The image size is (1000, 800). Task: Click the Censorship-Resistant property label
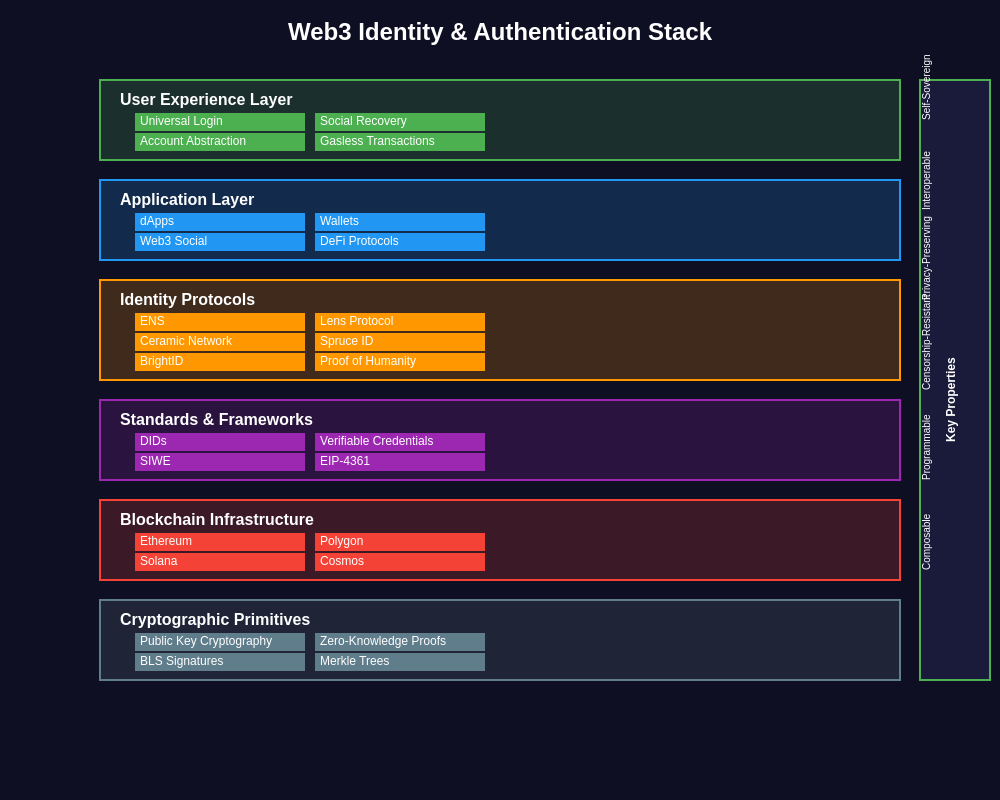pos(927,342)
